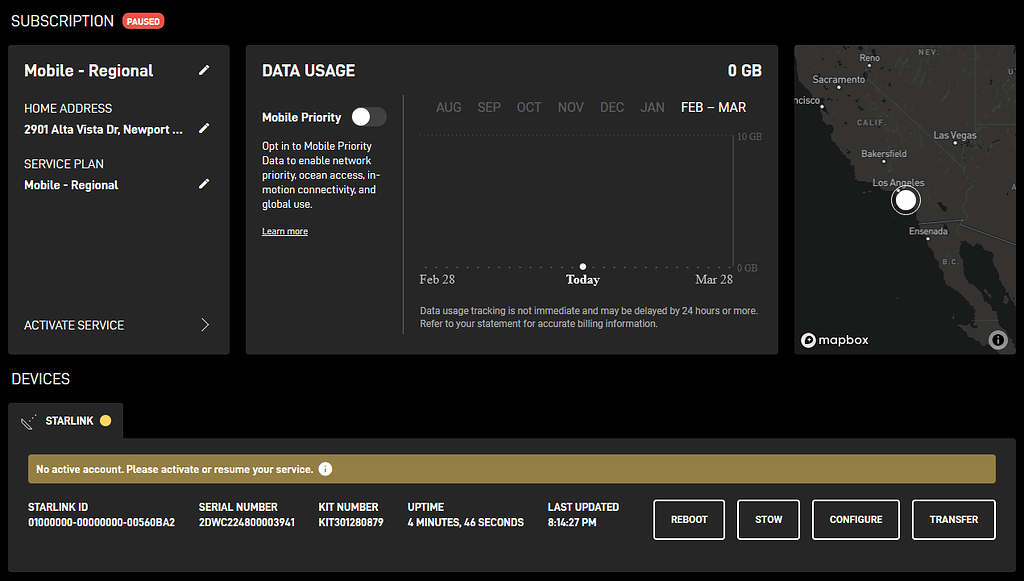The height and width of the screenshot is (581, 1024).
Task: Click Las Vegas label on the map
Action: point(955,135)
